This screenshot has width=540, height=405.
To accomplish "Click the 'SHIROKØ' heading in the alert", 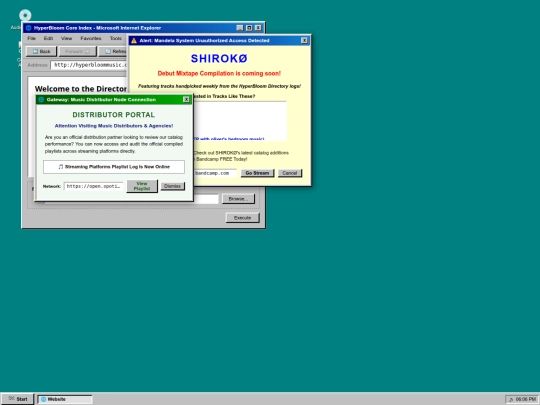I will click(x=219, y=59).
